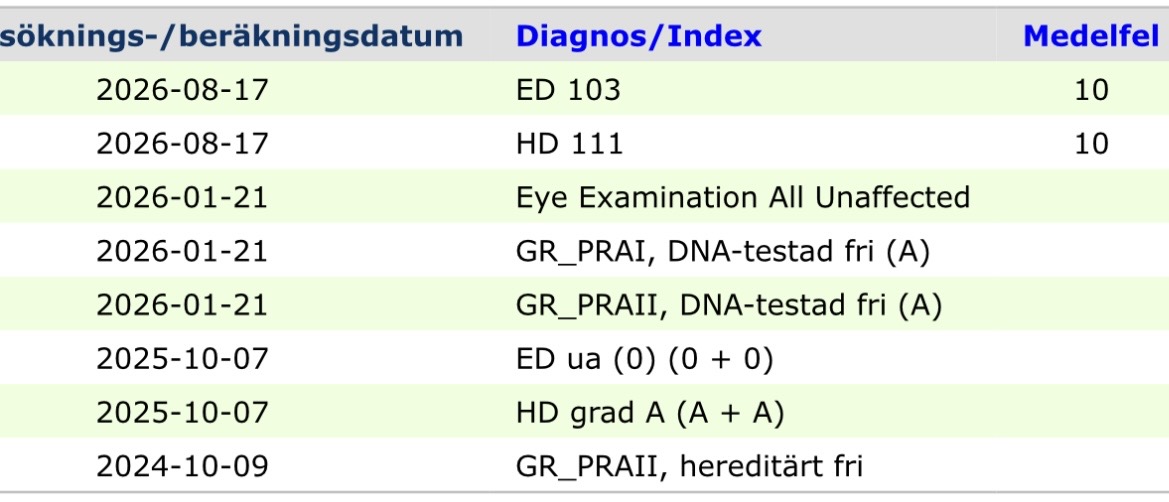Click the 2026-01-21 date beside Eye Examination
Image resolution: width=1169 pixels, height=502 pixels.
tap(182, 197)
